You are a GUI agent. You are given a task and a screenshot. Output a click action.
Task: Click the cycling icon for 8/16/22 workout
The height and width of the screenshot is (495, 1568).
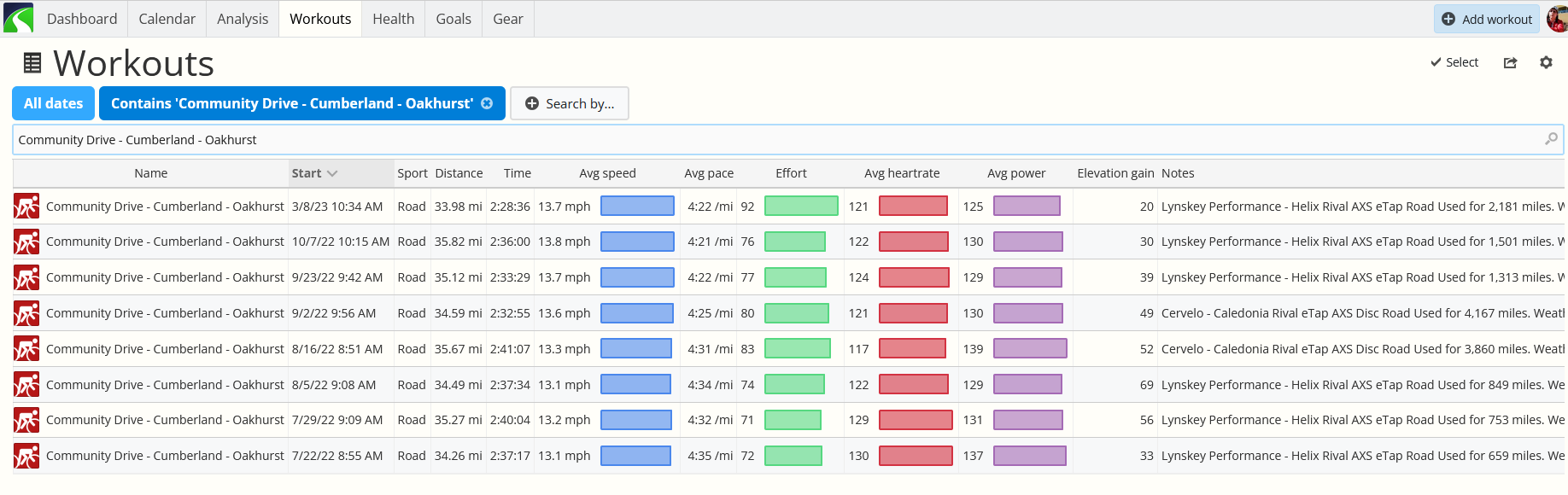(x=26, y=349)
